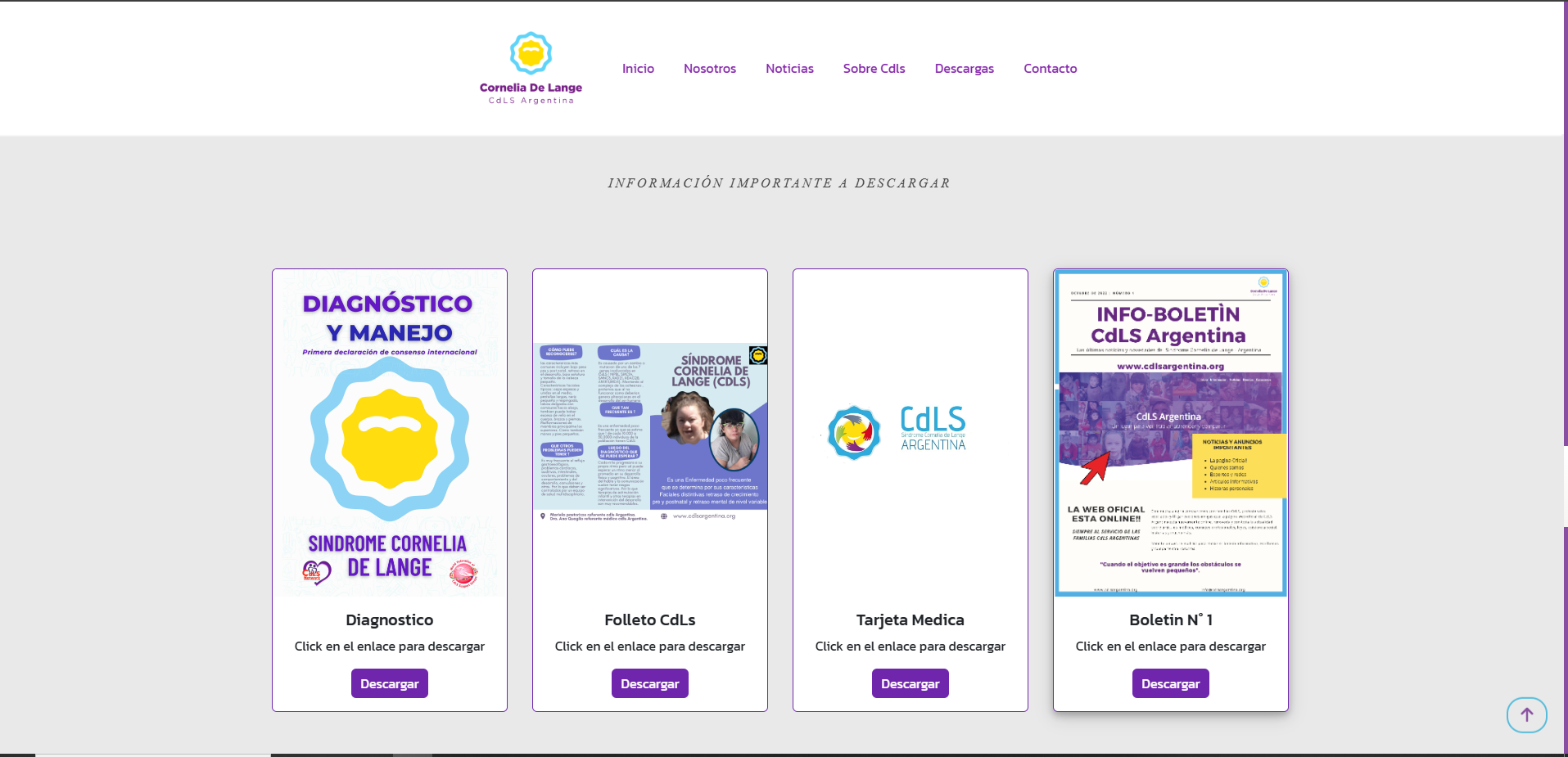
Task: Click the Boletin N° 1 card title
Action: click(1170, 620)
